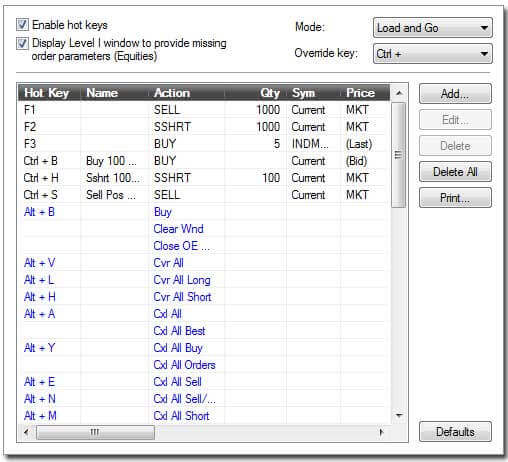This screenshot has width=508, height=462.
Task: Open the Mode dropdown showing Load and Go
Action: click(x=433, y=28)
